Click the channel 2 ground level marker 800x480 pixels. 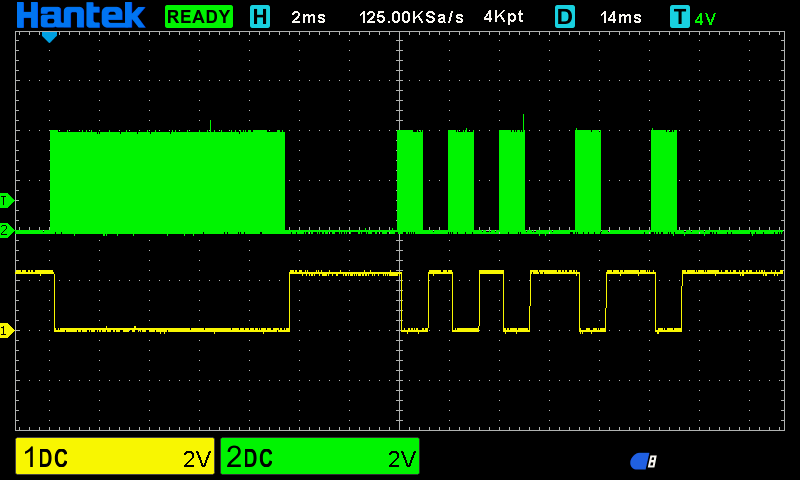click(x=7, y=231)
